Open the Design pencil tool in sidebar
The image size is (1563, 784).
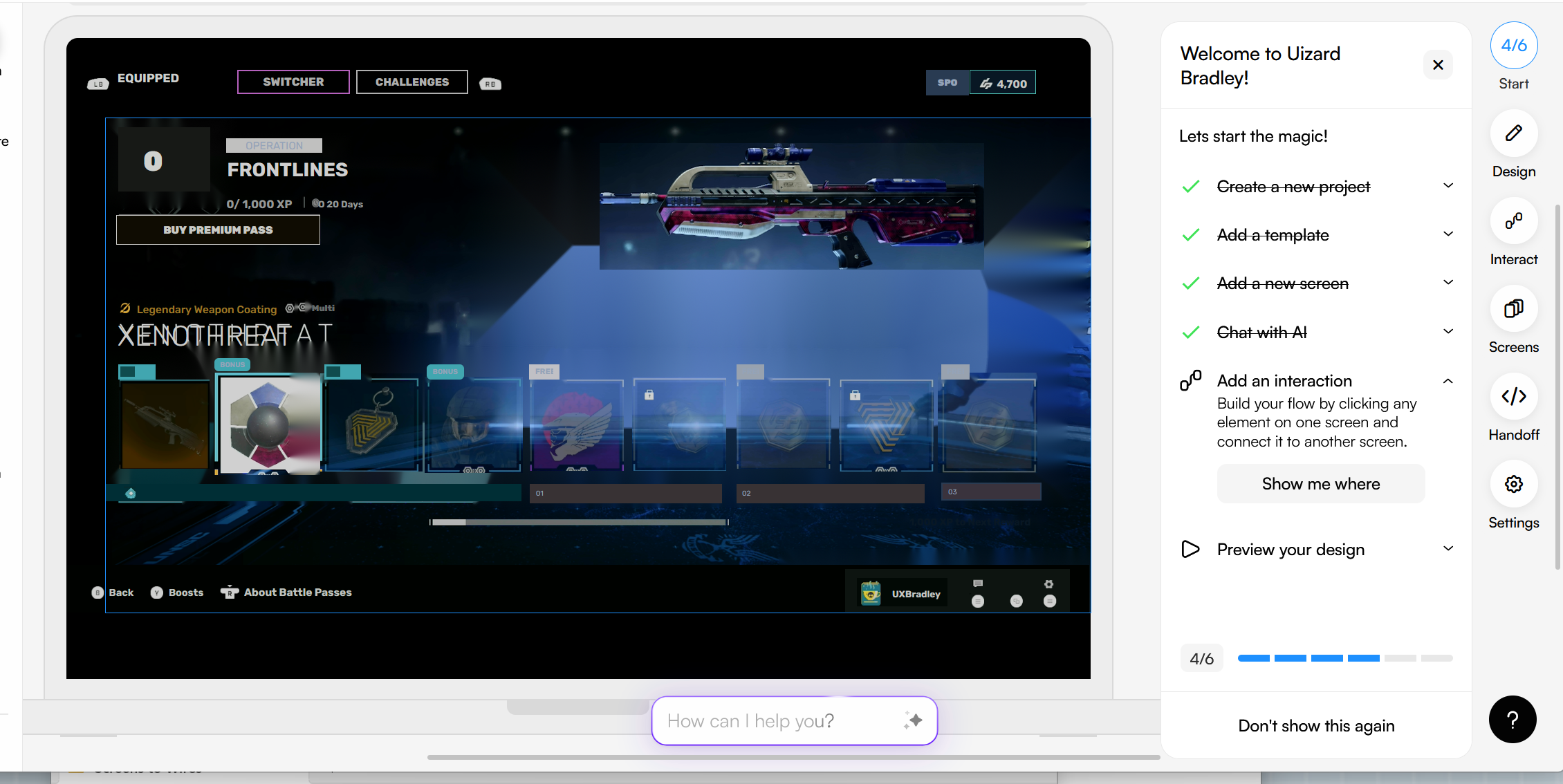click(x=1513, y=133)
